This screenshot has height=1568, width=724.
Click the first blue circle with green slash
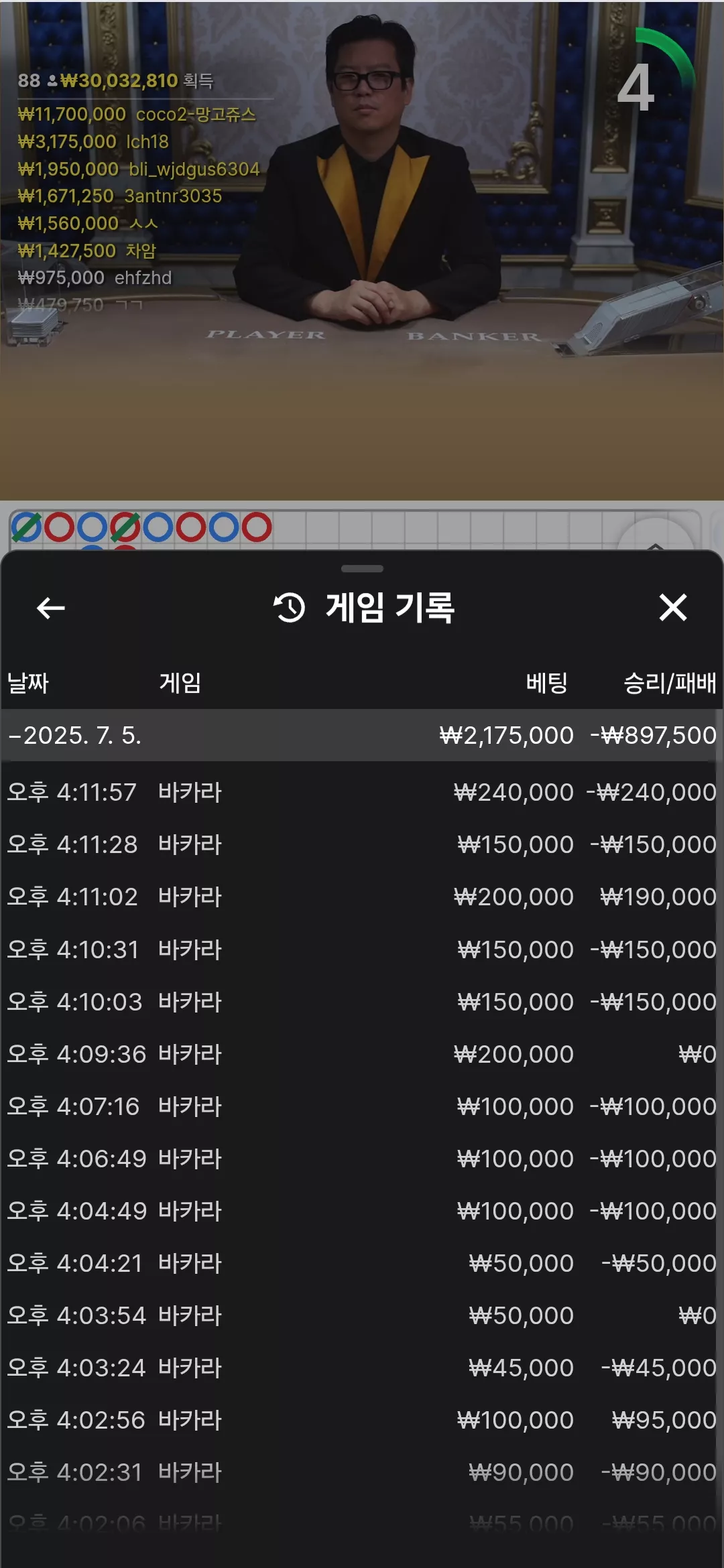(x=26, y=527)
